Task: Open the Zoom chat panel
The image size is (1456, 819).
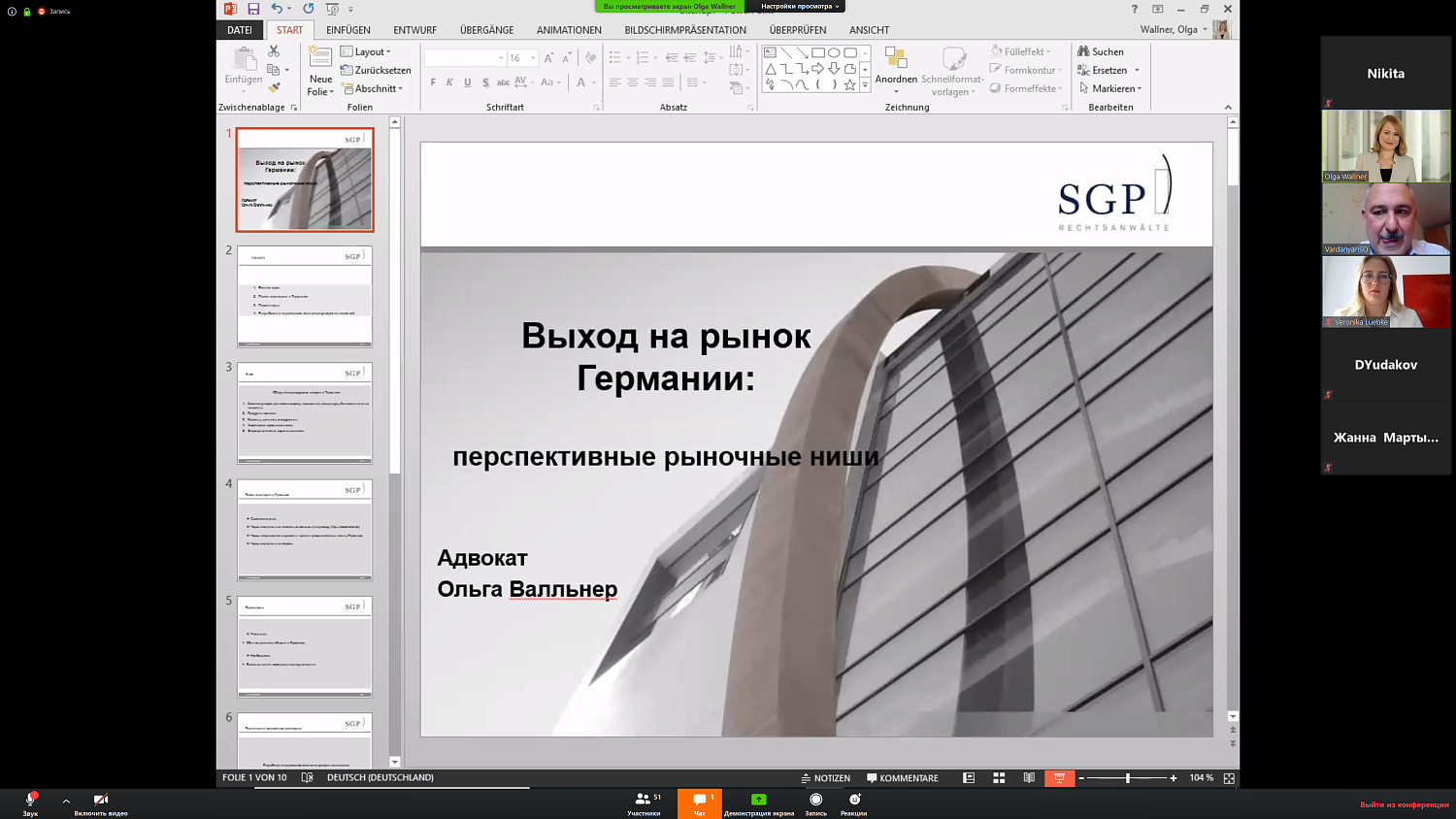Action: pyautogui.click(x=699, y=802)
